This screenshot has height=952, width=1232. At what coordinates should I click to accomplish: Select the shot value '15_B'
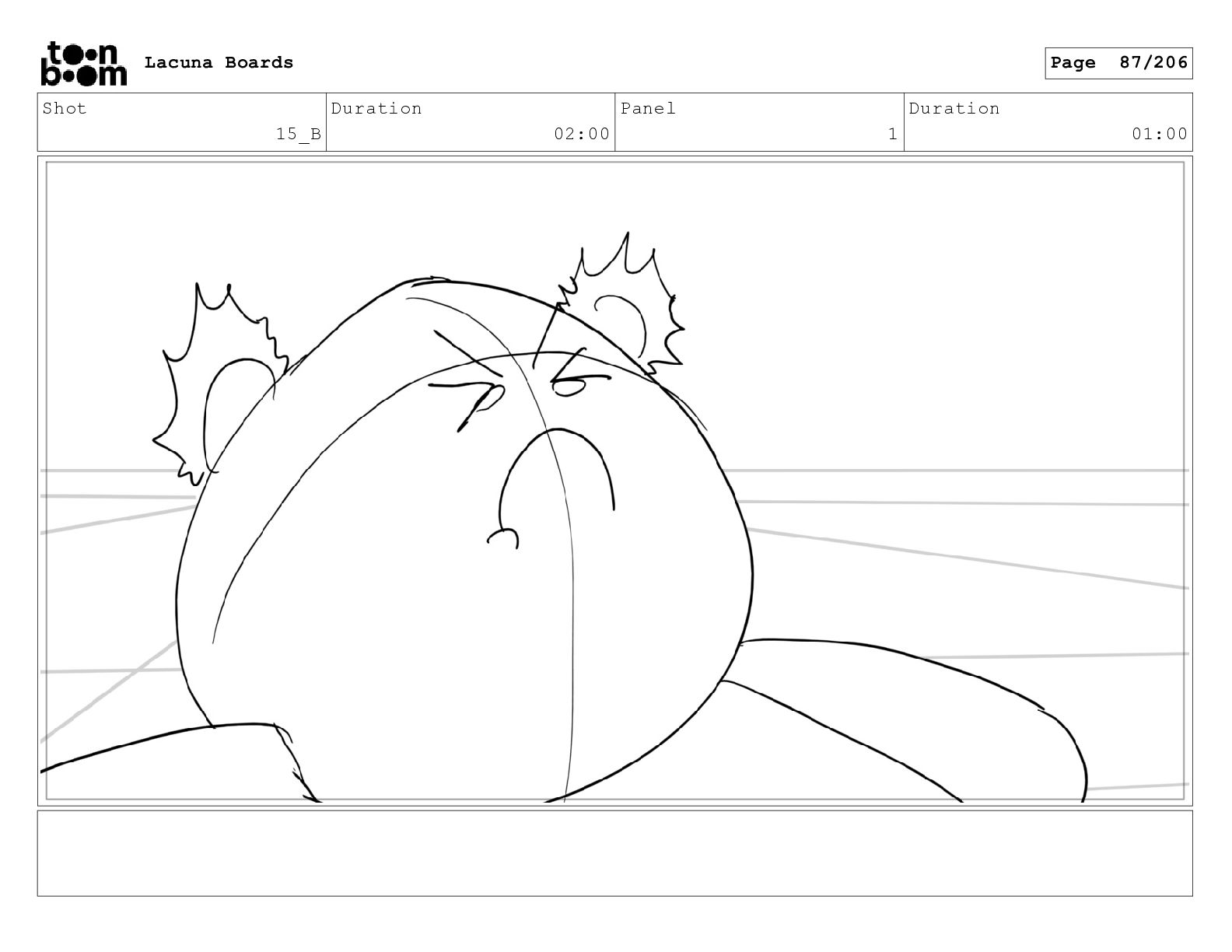coord(299,134)
